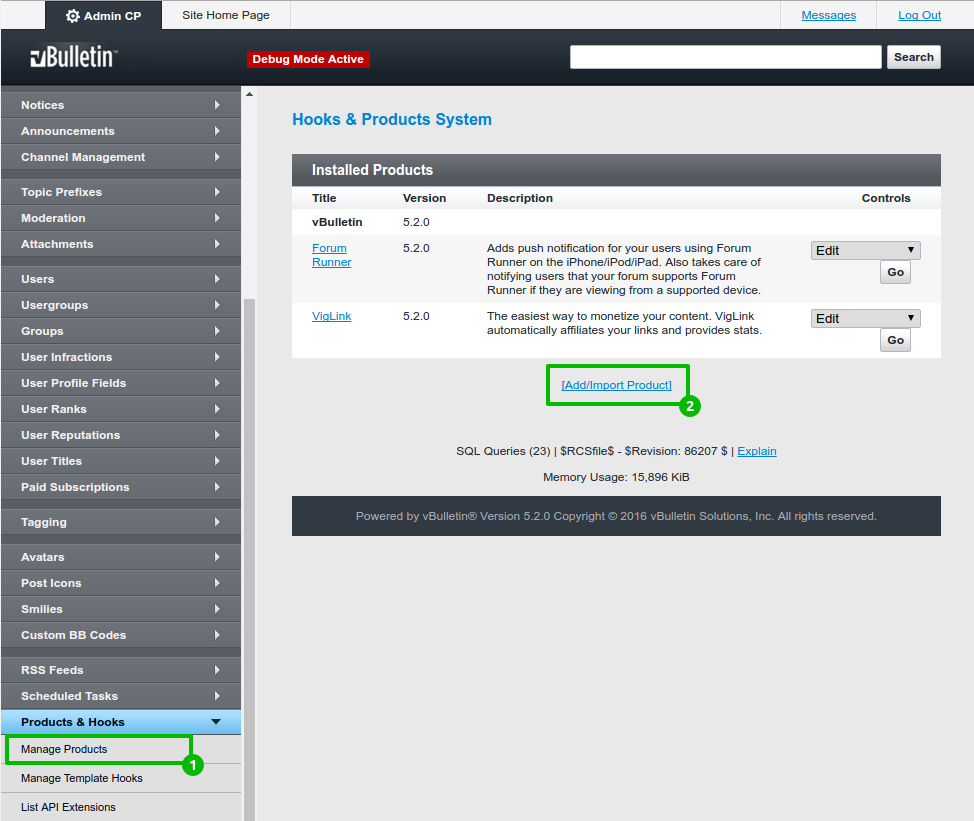Viewport: 974px width, 821px height.
Task: Expand the Paid Subscriptions section
Action: tap(121, 488)
